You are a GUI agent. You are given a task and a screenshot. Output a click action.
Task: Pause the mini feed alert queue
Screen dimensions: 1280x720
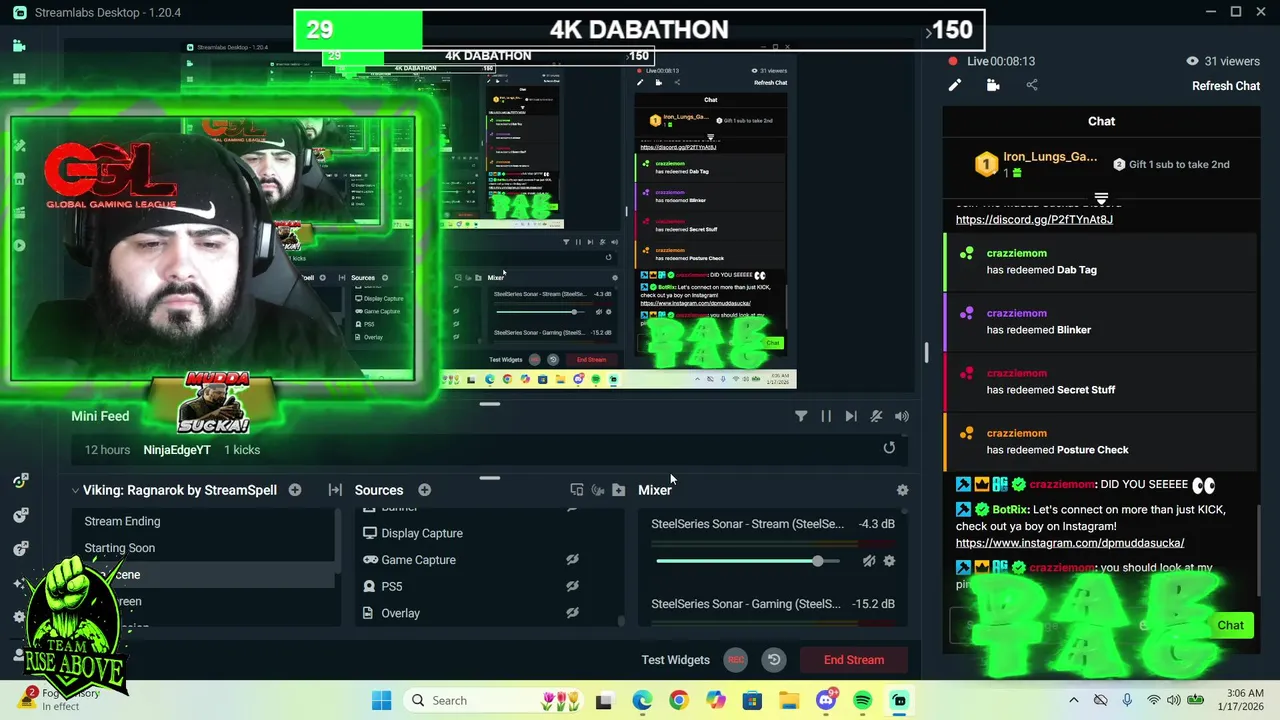[826, 416]
